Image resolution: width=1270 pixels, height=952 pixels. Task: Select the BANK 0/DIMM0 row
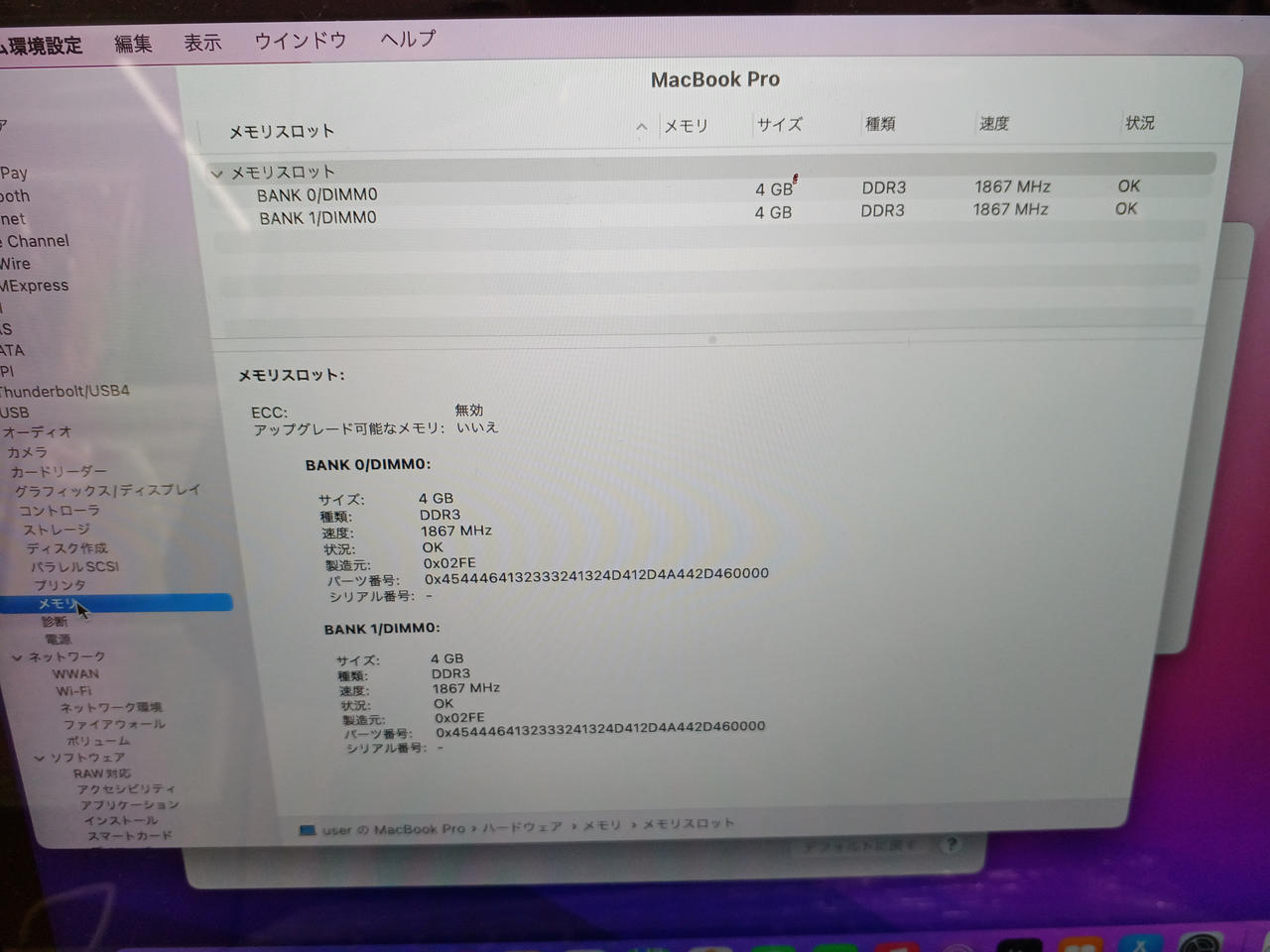(x=317, y=195)
